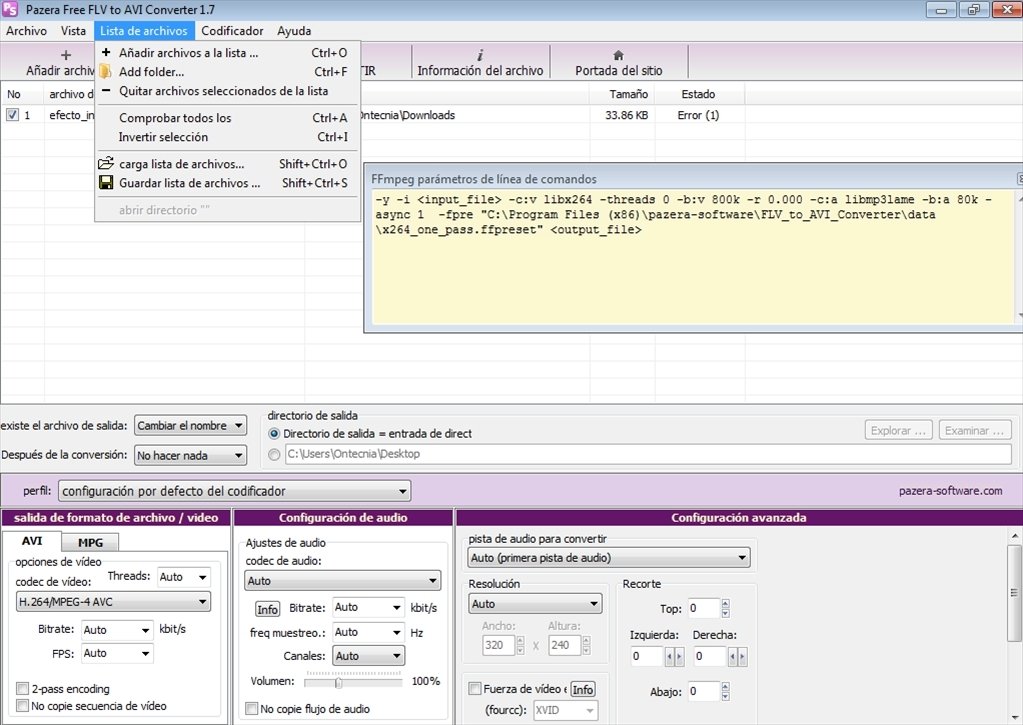Open codec de vídeo H.264 dropdown
The height and width of the screenshot is (725, 1023).
(113, 602)
